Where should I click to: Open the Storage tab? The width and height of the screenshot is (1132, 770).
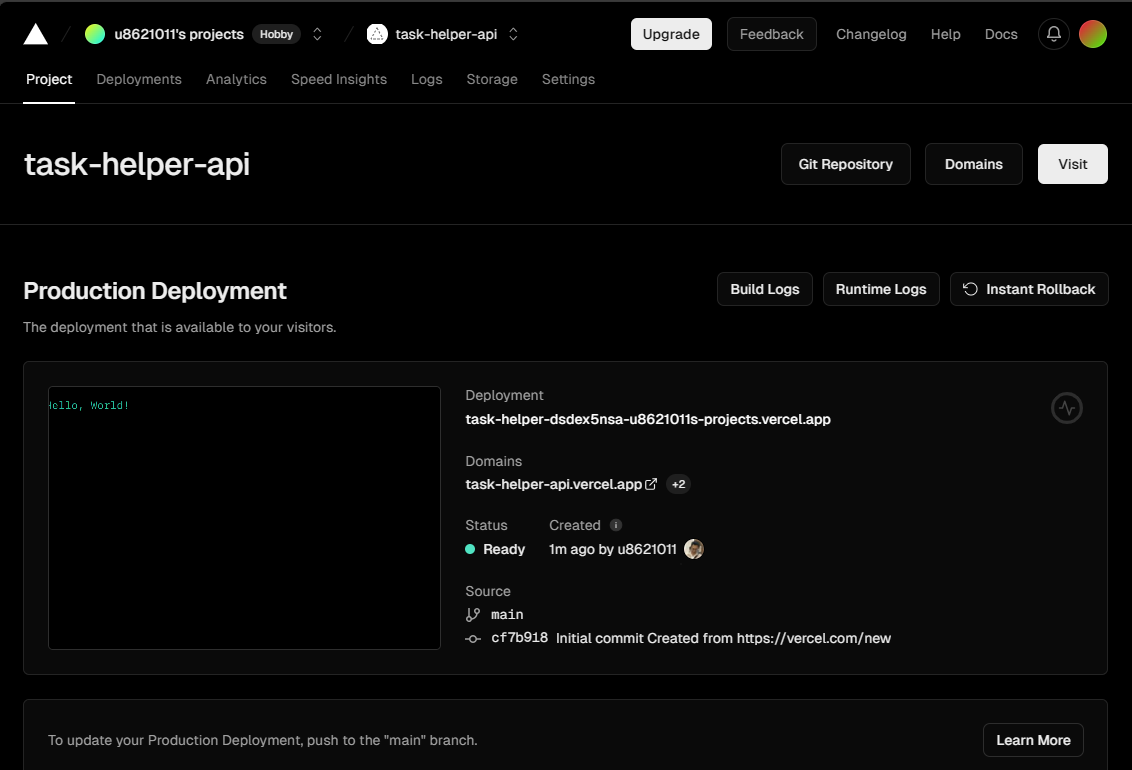click(x=492, y=79)
